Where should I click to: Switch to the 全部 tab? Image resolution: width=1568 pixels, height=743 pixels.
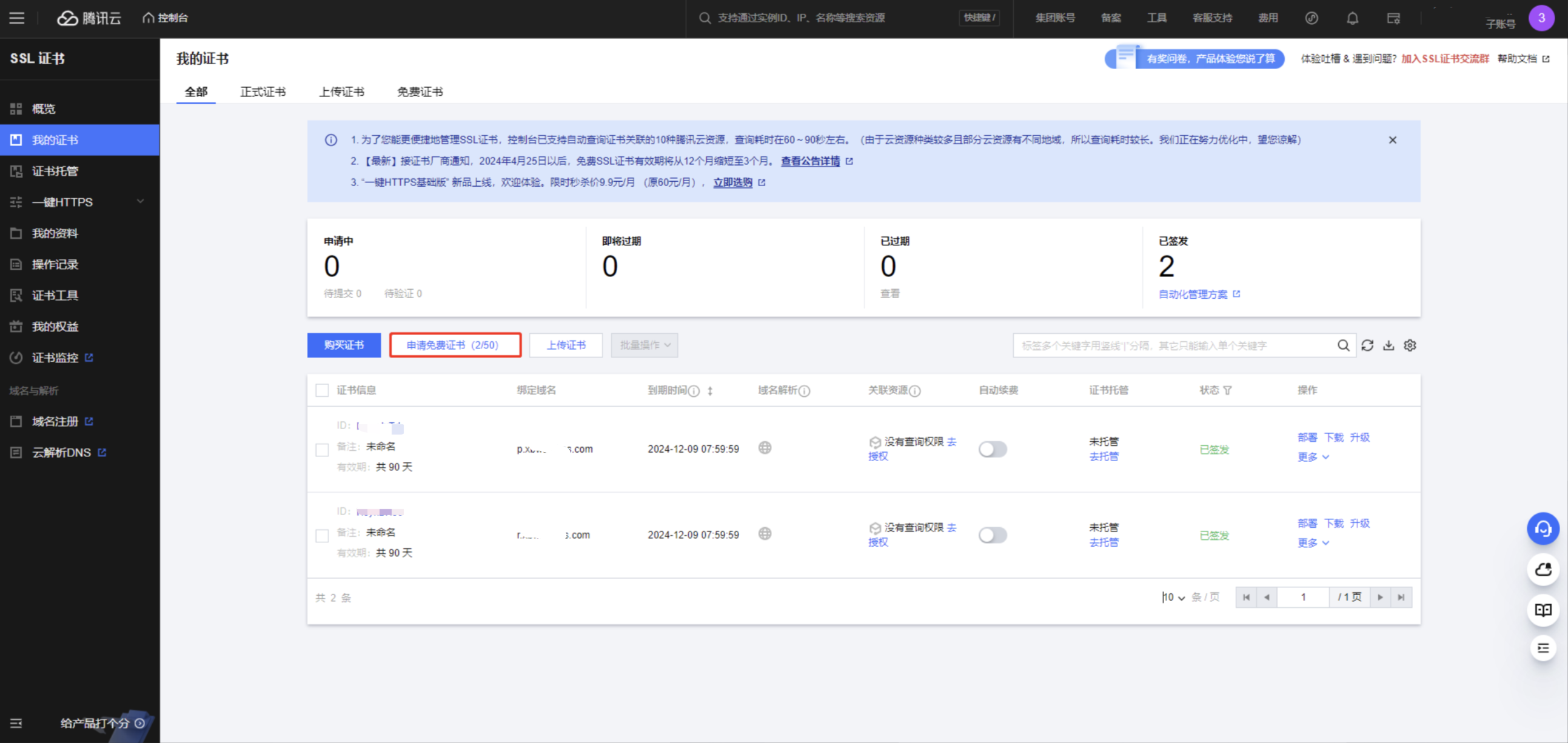pyautogui.click(x=196, y=92)
